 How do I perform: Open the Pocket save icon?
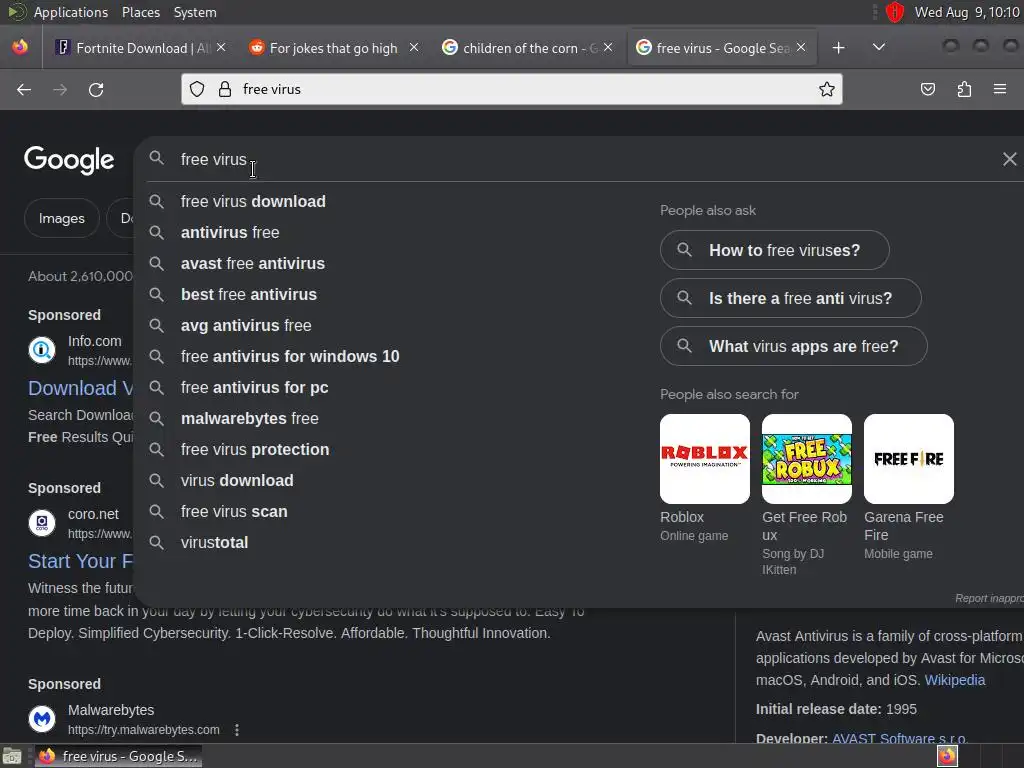tap(927, 89)
